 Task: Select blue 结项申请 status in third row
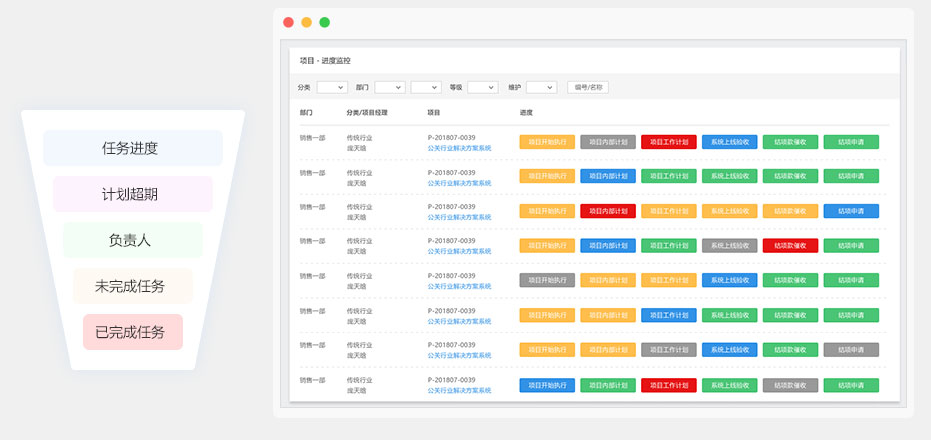851,211
